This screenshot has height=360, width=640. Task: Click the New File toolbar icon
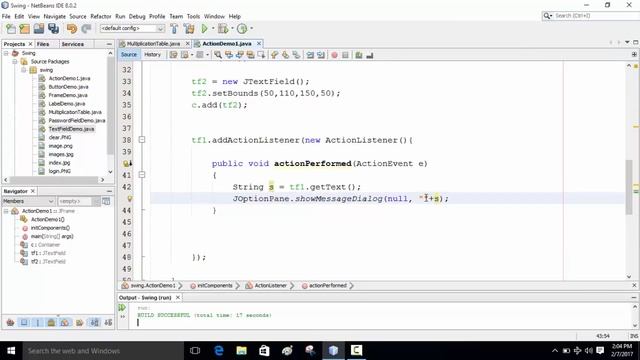(11, 29)
